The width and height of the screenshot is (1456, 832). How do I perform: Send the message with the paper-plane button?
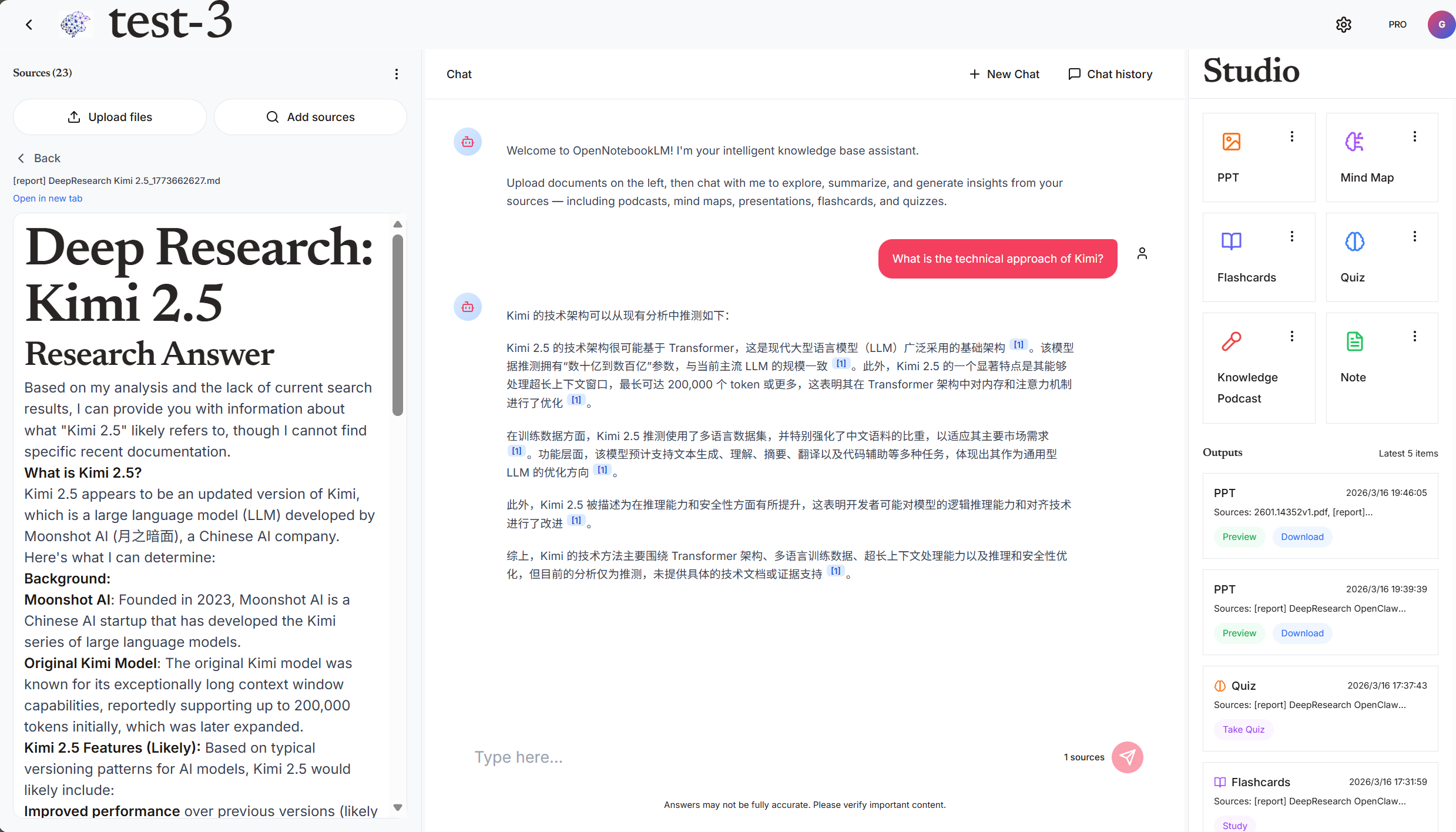1127,757
